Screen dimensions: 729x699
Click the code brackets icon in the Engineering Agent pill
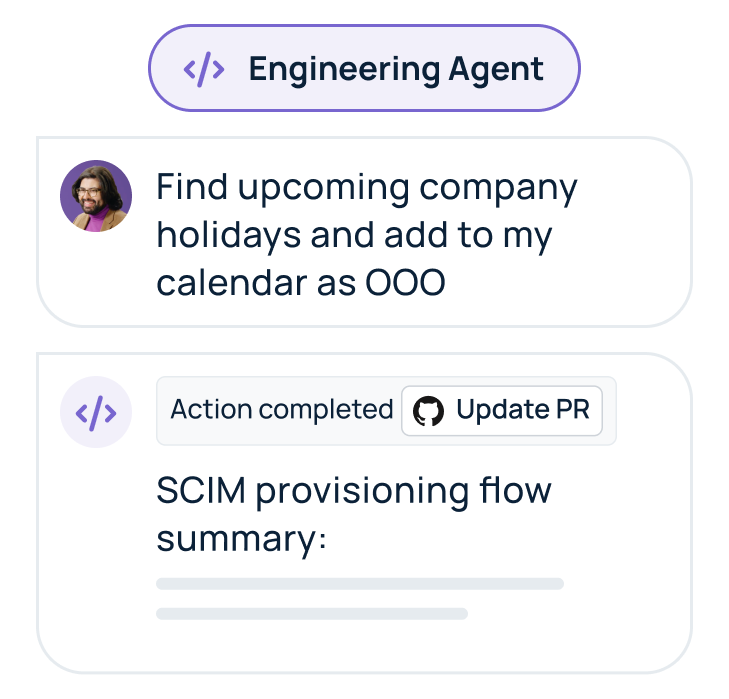[x=203, y=69]
